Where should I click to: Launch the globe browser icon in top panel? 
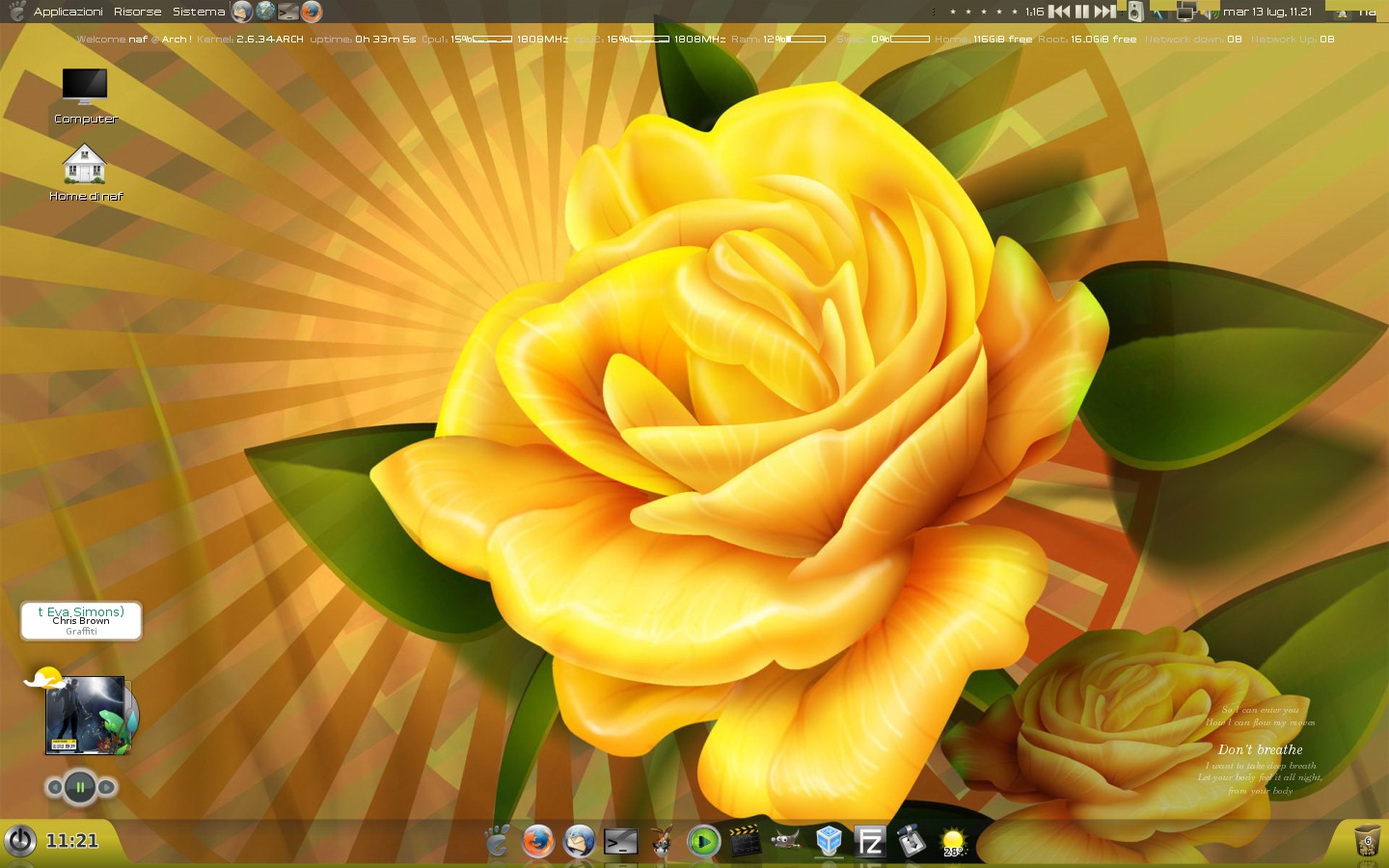click(x=265, y=12)
